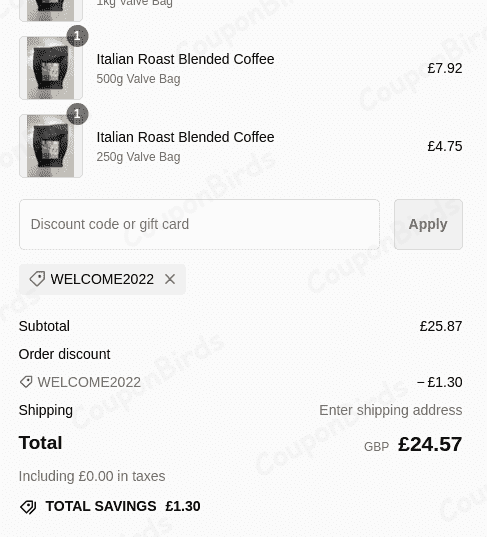
Task: Click the Apply discount button
Action: (428, 224)
